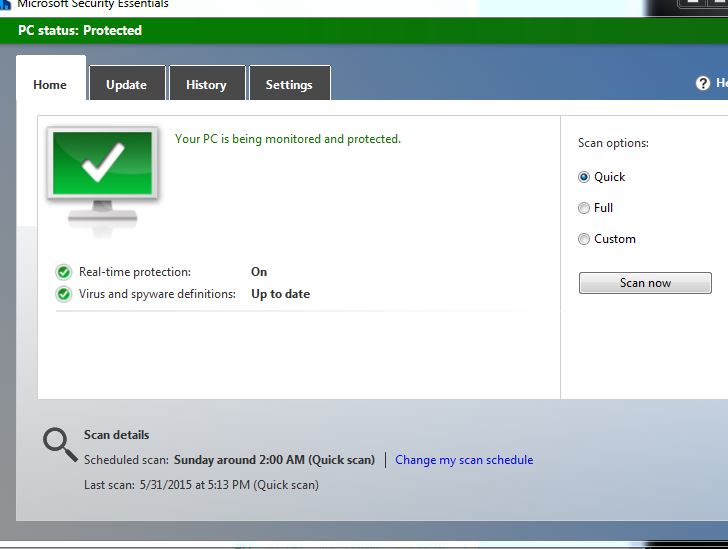Click the Help question mark icon

click(703, 83)
